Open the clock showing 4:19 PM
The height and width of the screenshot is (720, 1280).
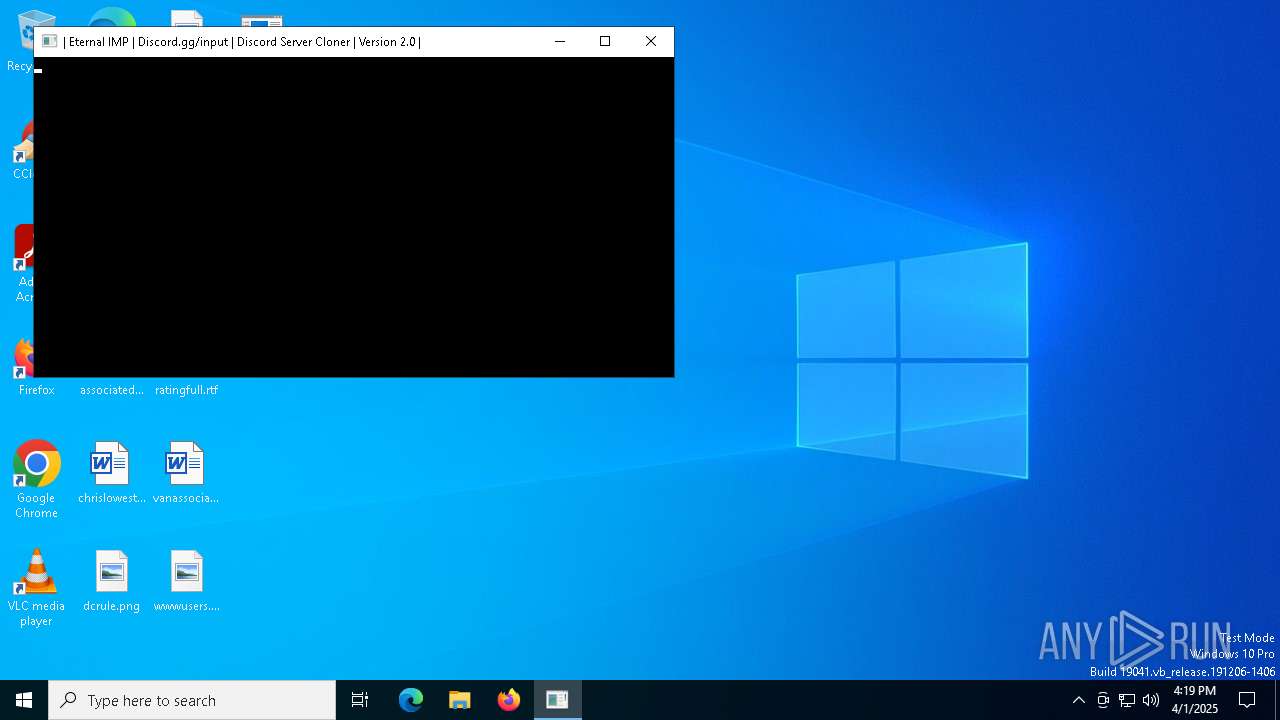tap(1195, 700)
